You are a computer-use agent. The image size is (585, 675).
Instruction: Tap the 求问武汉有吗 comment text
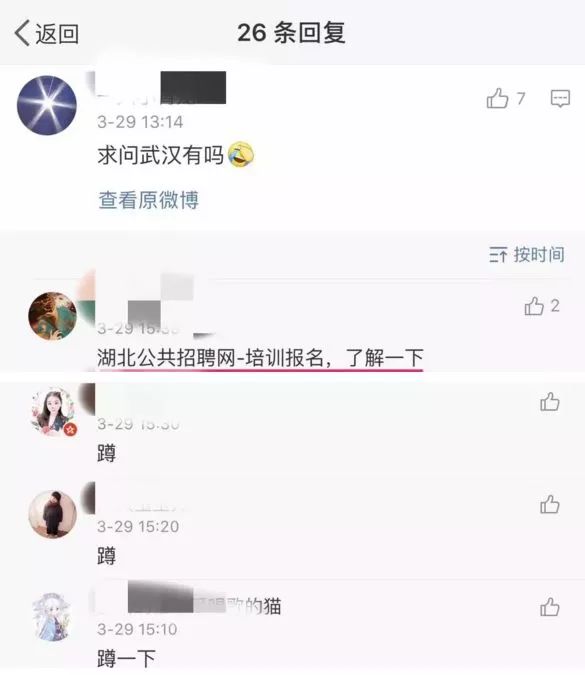click(161, 155)
